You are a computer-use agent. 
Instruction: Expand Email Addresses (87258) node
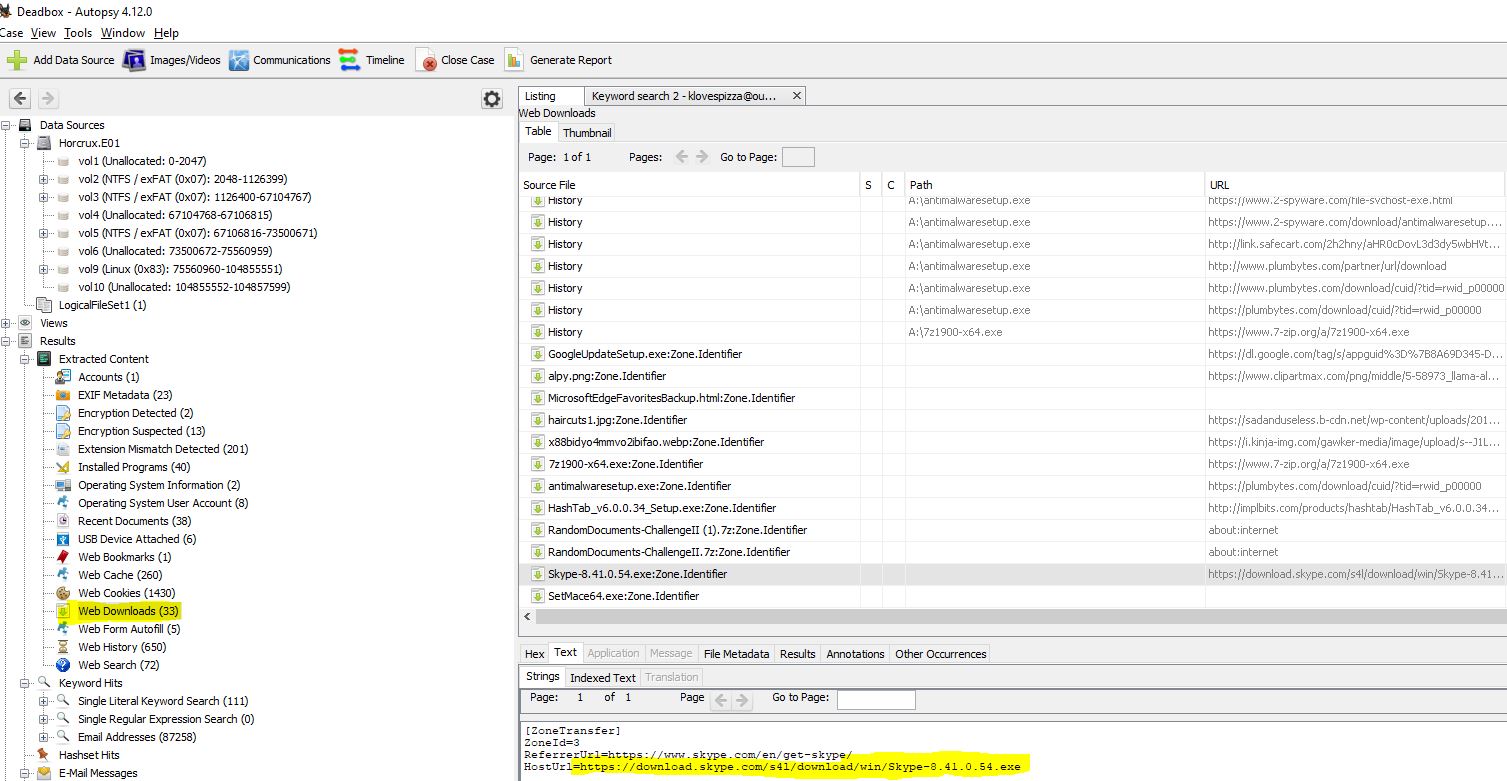click(44, 737)
